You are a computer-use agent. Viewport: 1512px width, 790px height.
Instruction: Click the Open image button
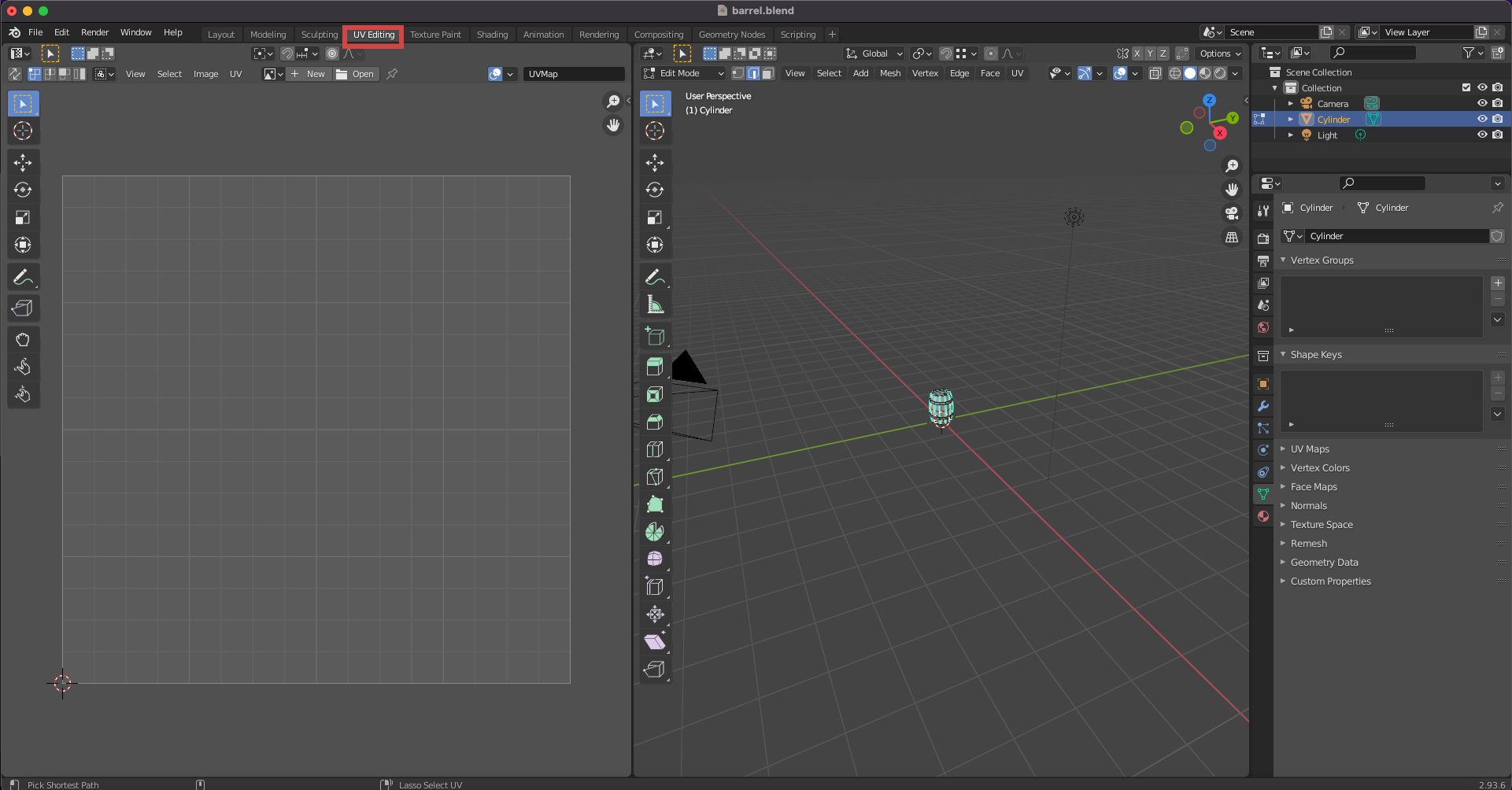click(355, 74)
